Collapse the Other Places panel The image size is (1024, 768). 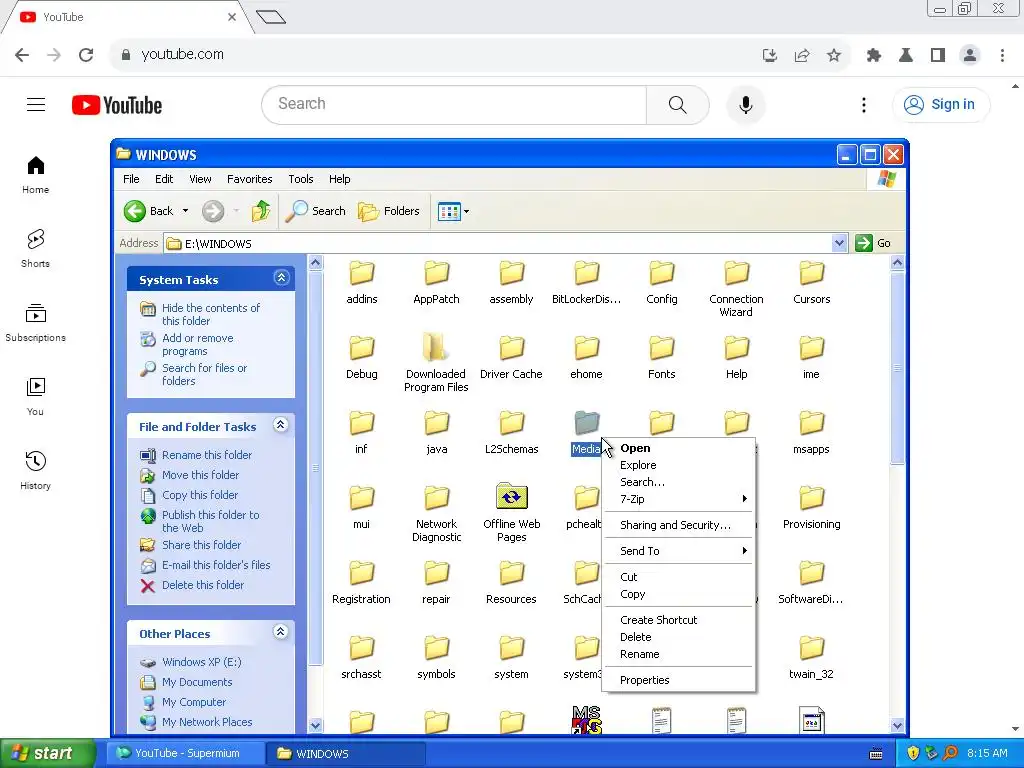click(281, 632)
